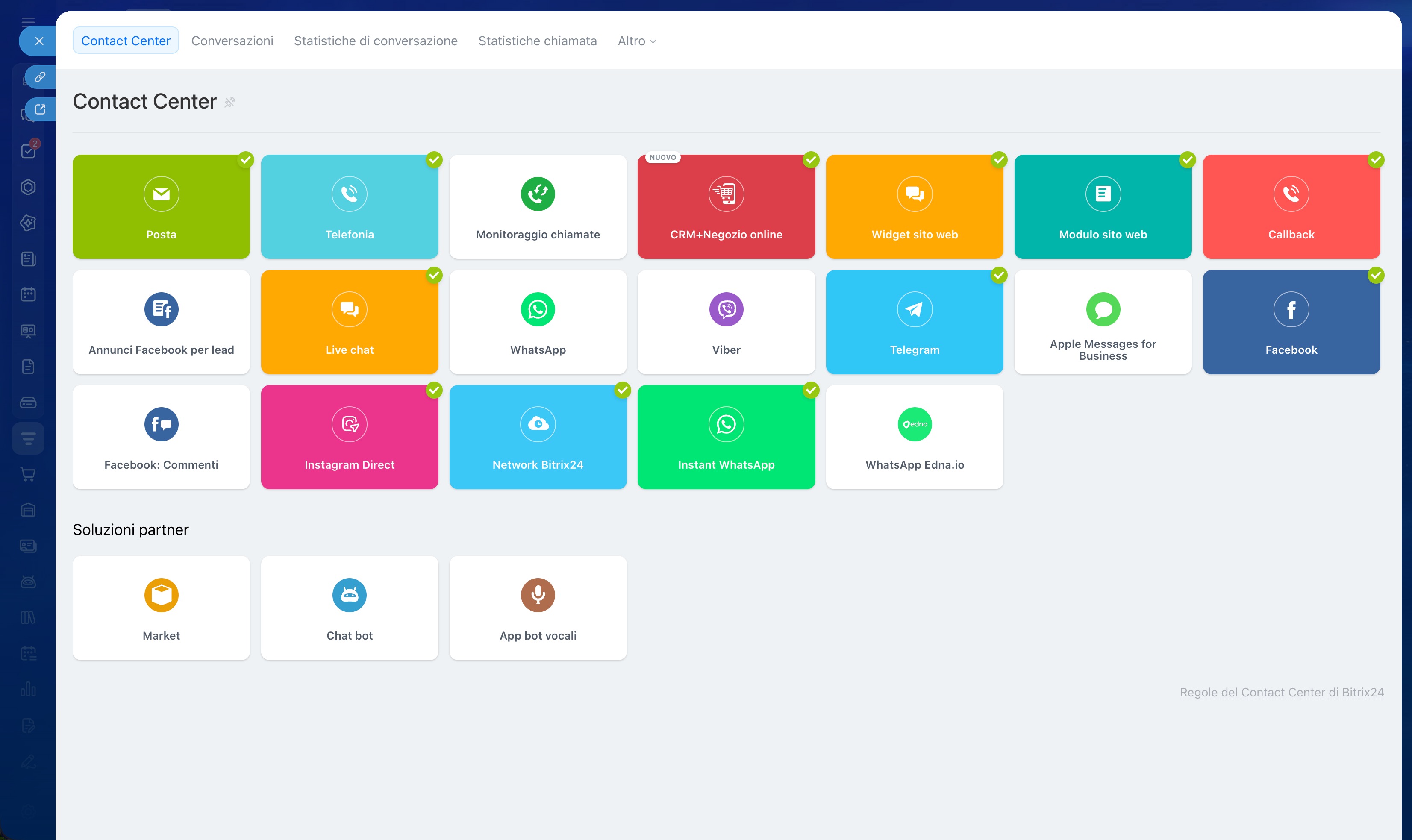
Task: Open the Callback tile
Action: 1291,207
